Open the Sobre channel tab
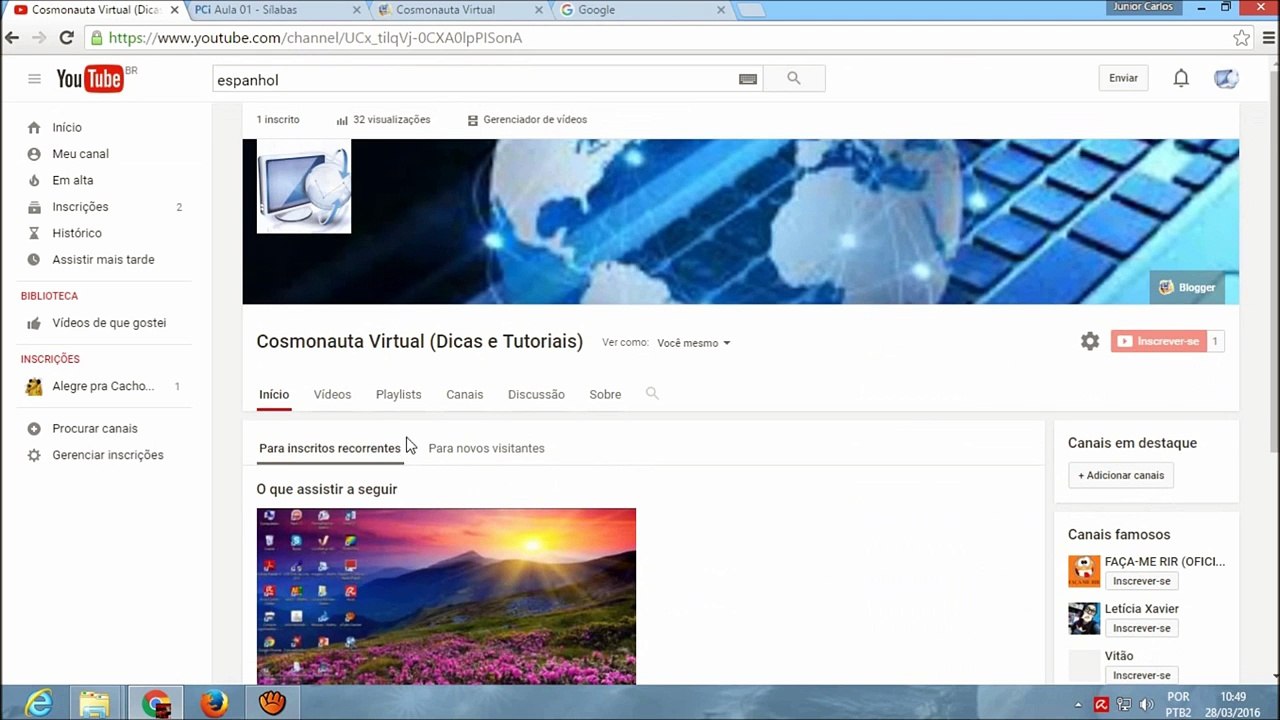Viewport: 1280px width, 720px height. (605, 395)
